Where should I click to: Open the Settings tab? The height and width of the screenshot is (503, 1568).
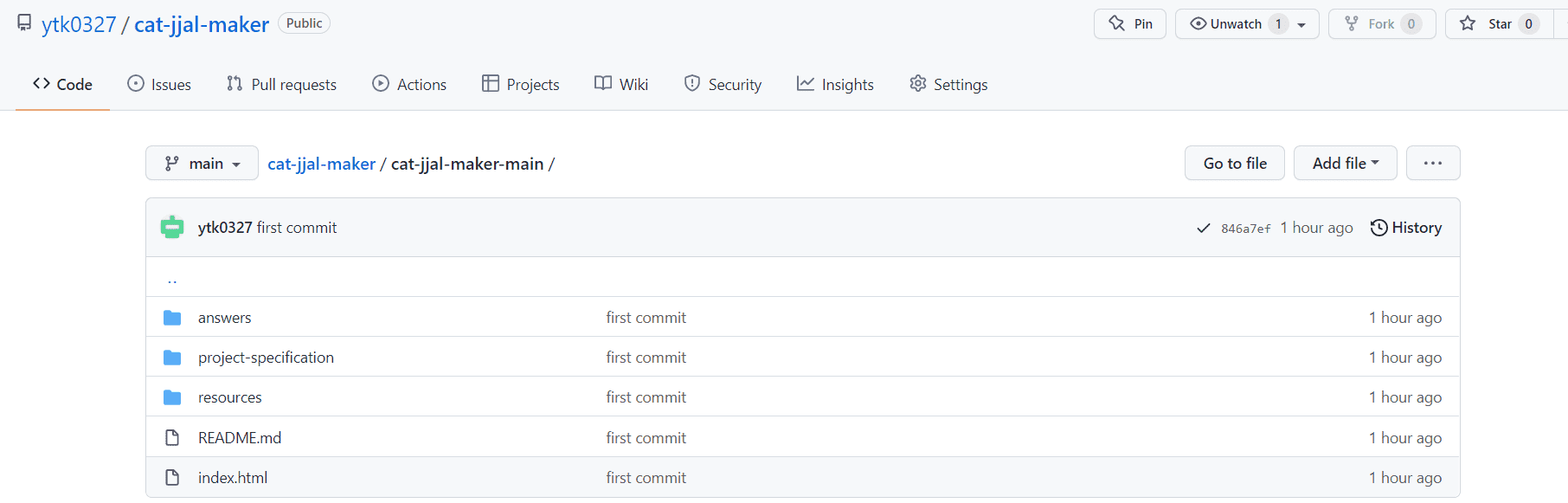coord(948,84)
